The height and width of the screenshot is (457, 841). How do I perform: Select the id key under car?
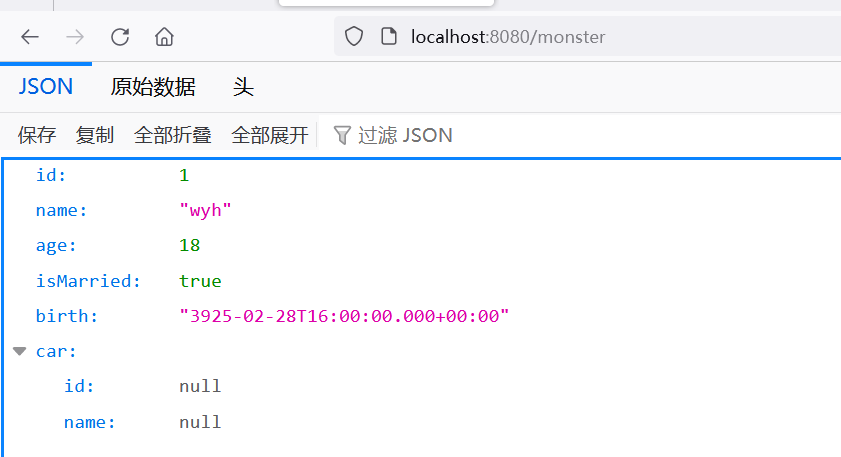[x=79, y=386]
